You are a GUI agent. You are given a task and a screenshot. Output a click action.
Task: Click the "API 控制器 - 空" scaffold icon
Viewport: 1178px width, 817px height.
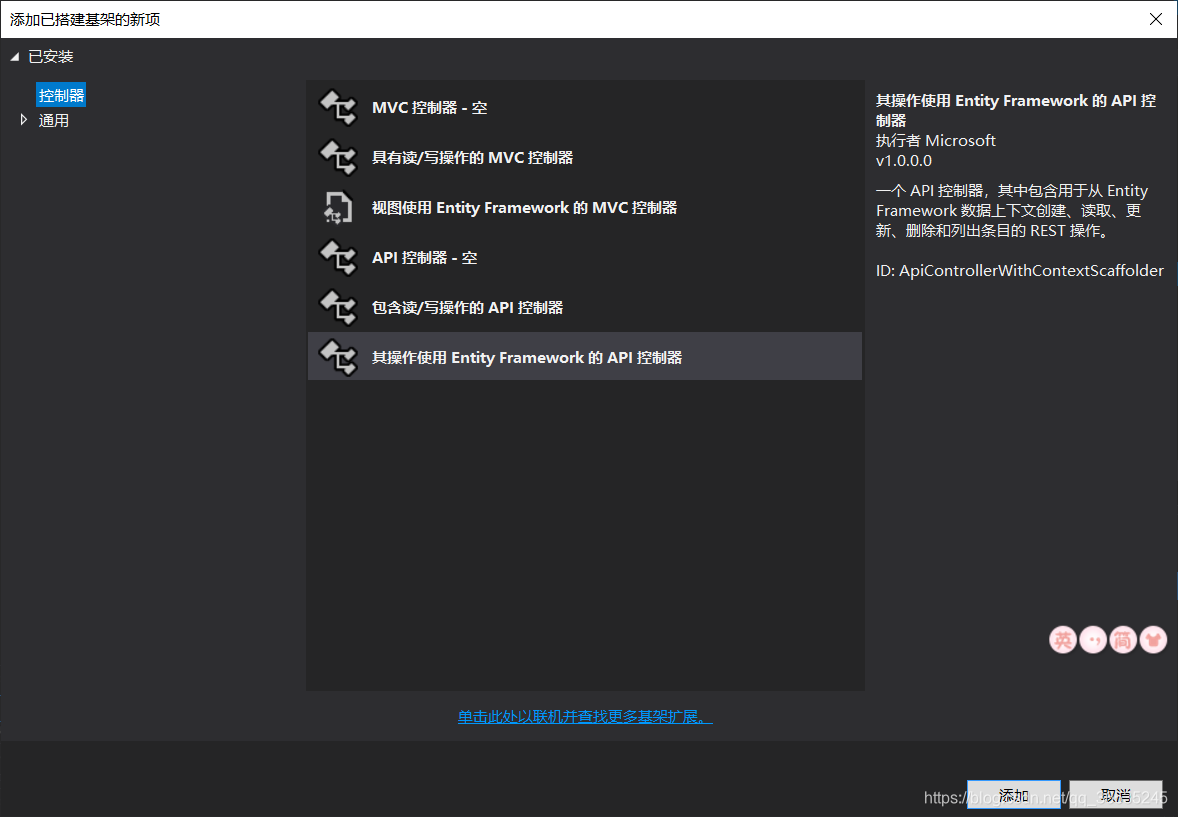click(x=337, y=257)
